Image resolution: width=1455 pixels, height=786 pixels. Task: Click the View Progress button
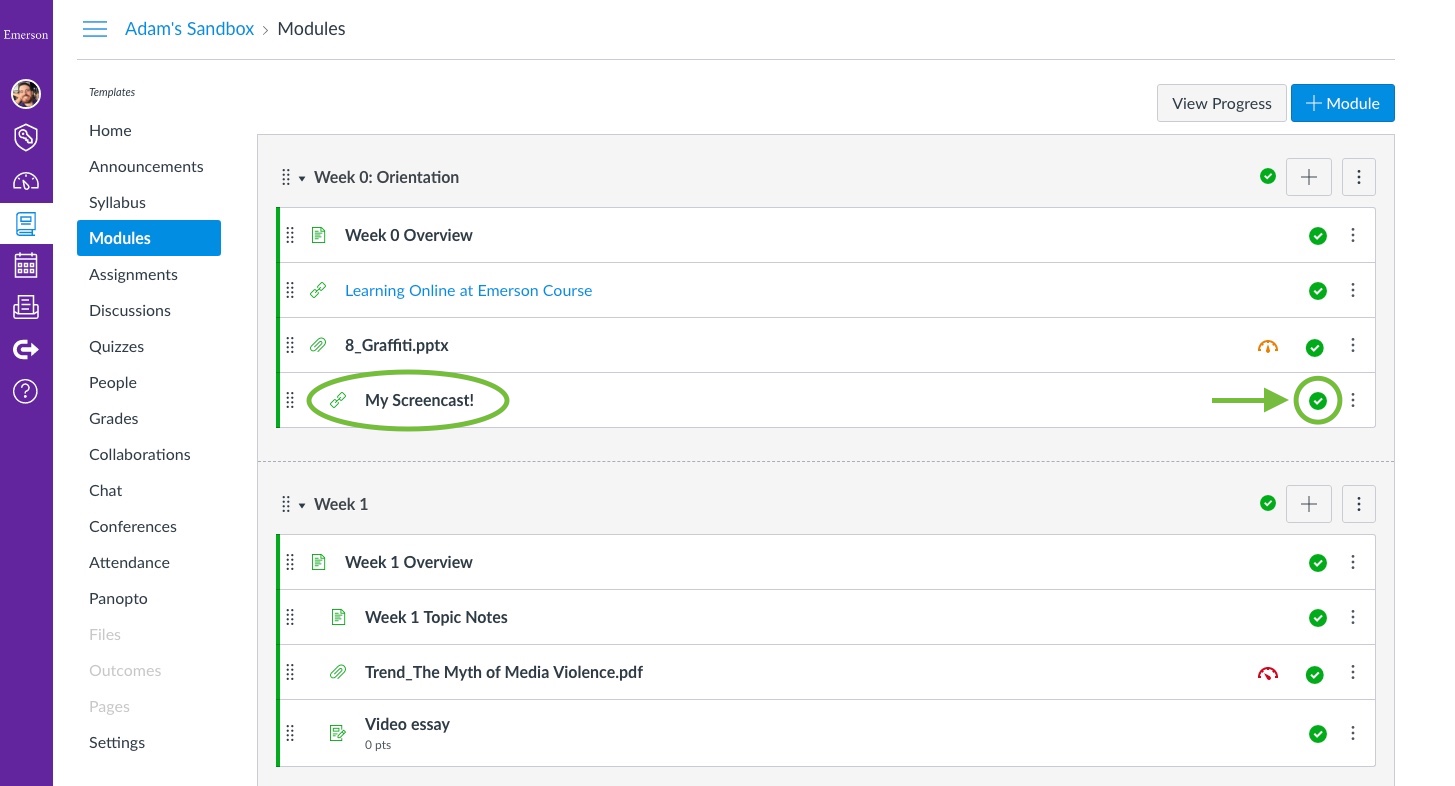[1222, 103]
